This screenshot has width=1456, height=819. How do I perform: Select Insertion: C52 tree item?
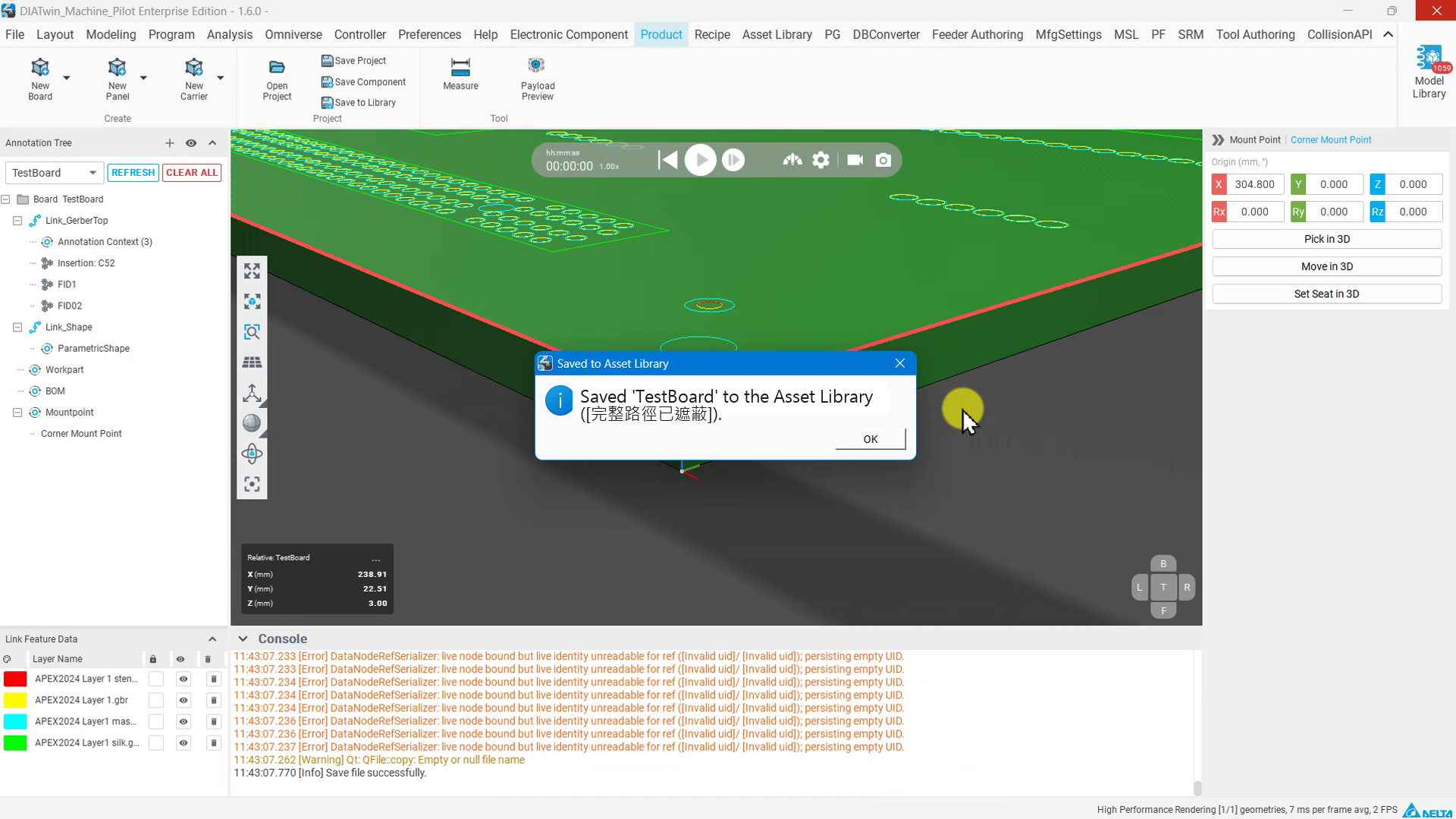pos(86,263)
